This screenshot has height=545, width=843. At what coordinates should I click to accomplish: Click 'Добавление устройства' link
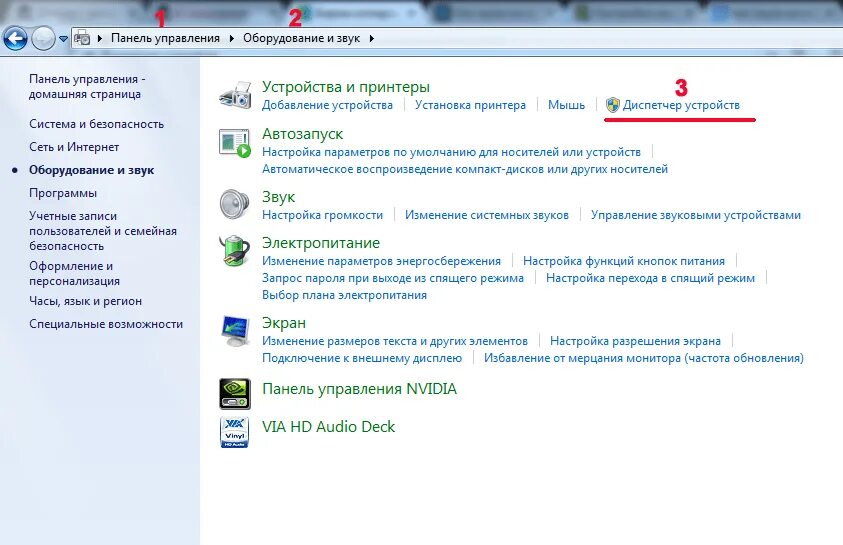(327, 105)
